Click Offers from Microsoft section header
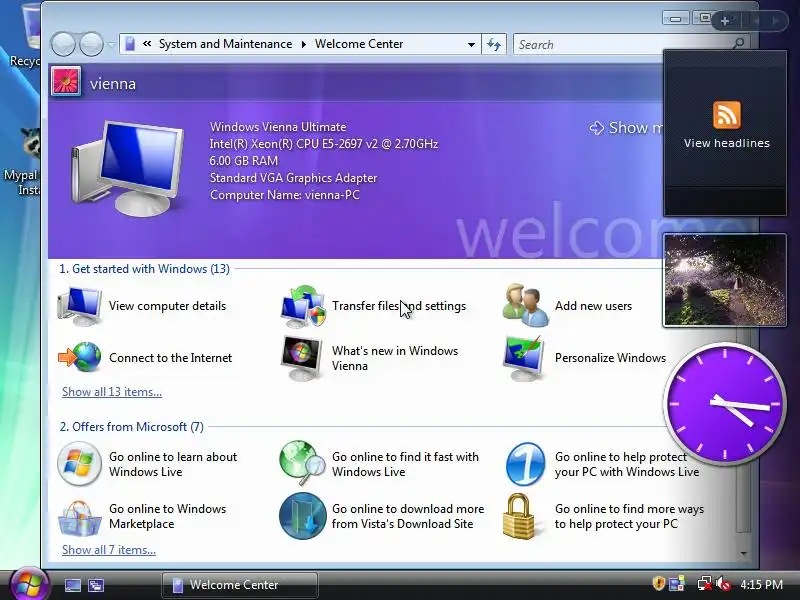This screenshot has width=800, height=600. point(132,427)
